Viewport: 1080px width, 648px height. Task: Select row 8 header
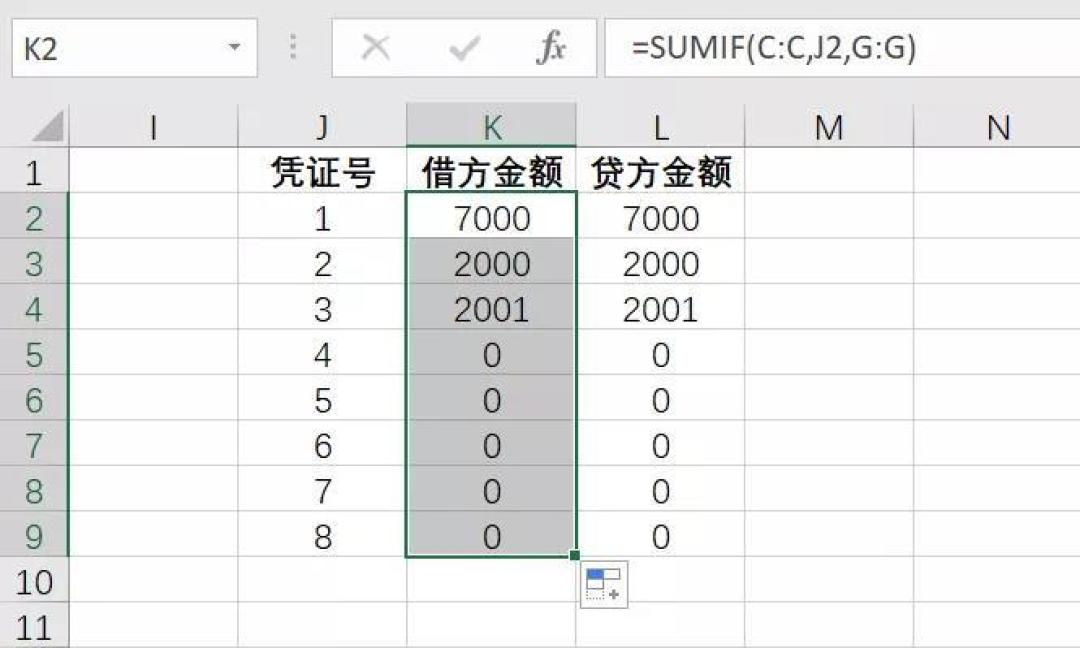(x=34, y=489)
